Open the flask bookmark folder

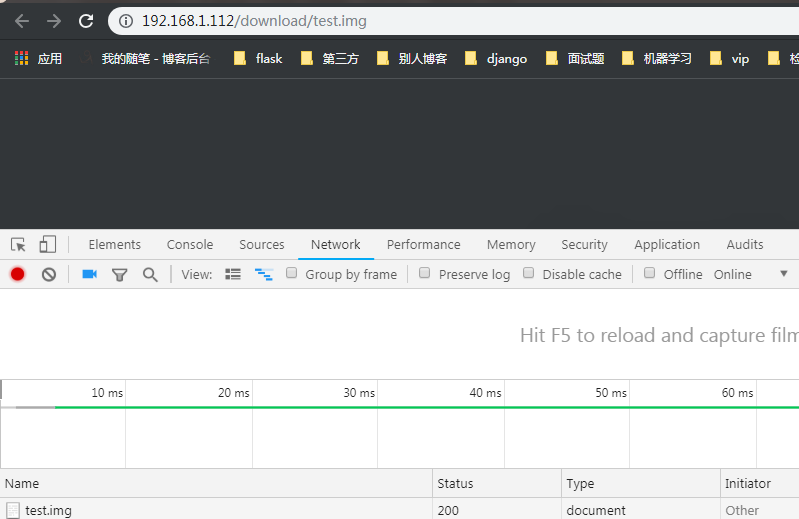click(x=258, y=59)
